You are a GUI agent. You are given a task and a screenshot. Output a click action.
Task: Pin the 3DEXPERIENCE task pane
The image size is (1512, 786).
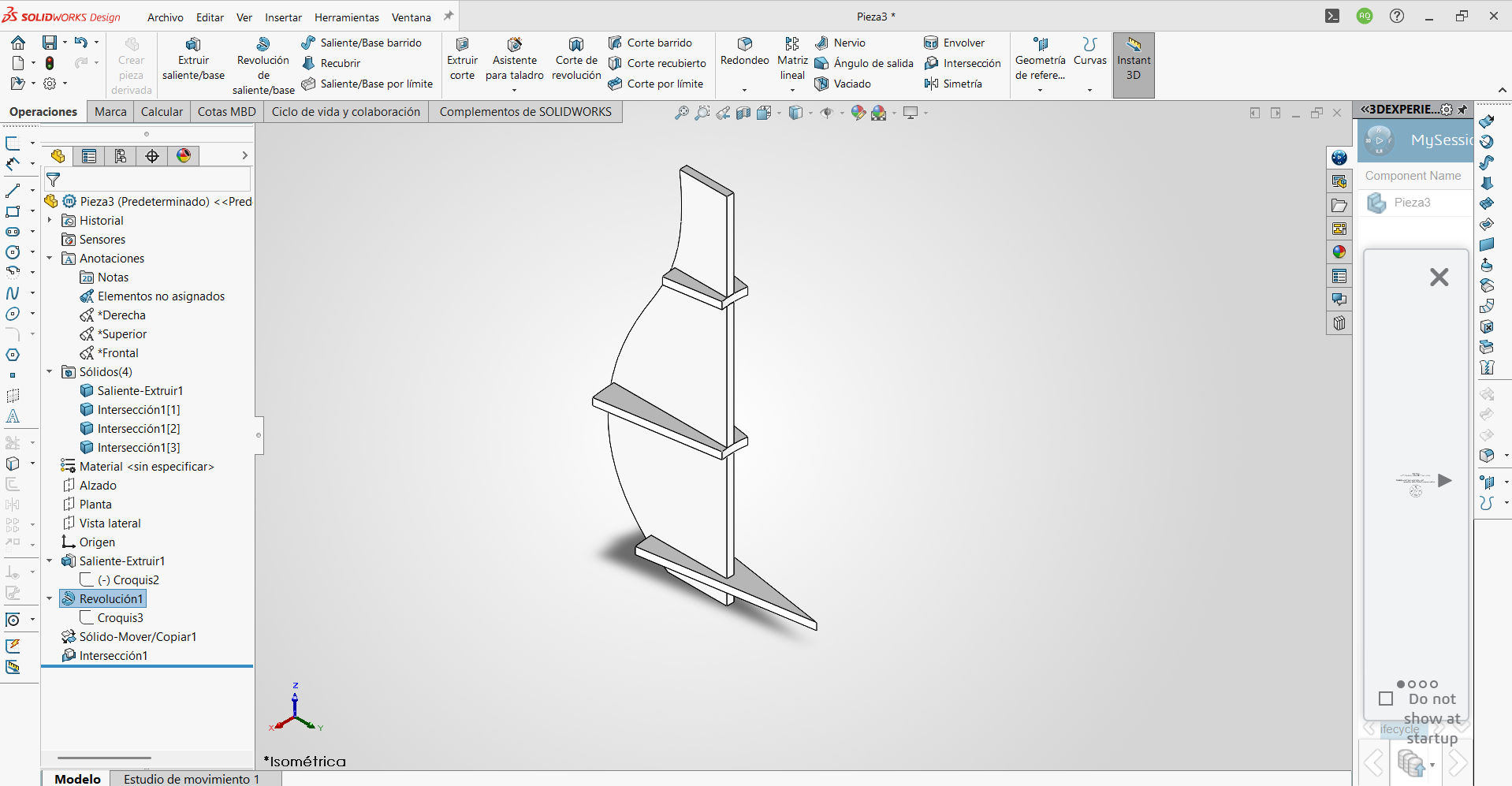coord(1463,110)
